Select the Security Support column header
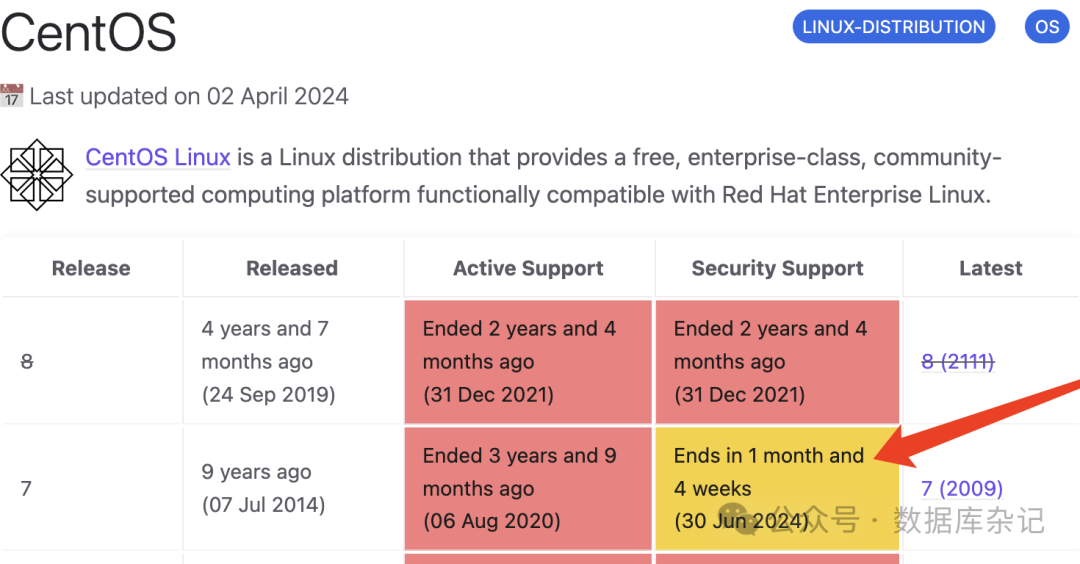1080x564 pixels. pos(777,268)
